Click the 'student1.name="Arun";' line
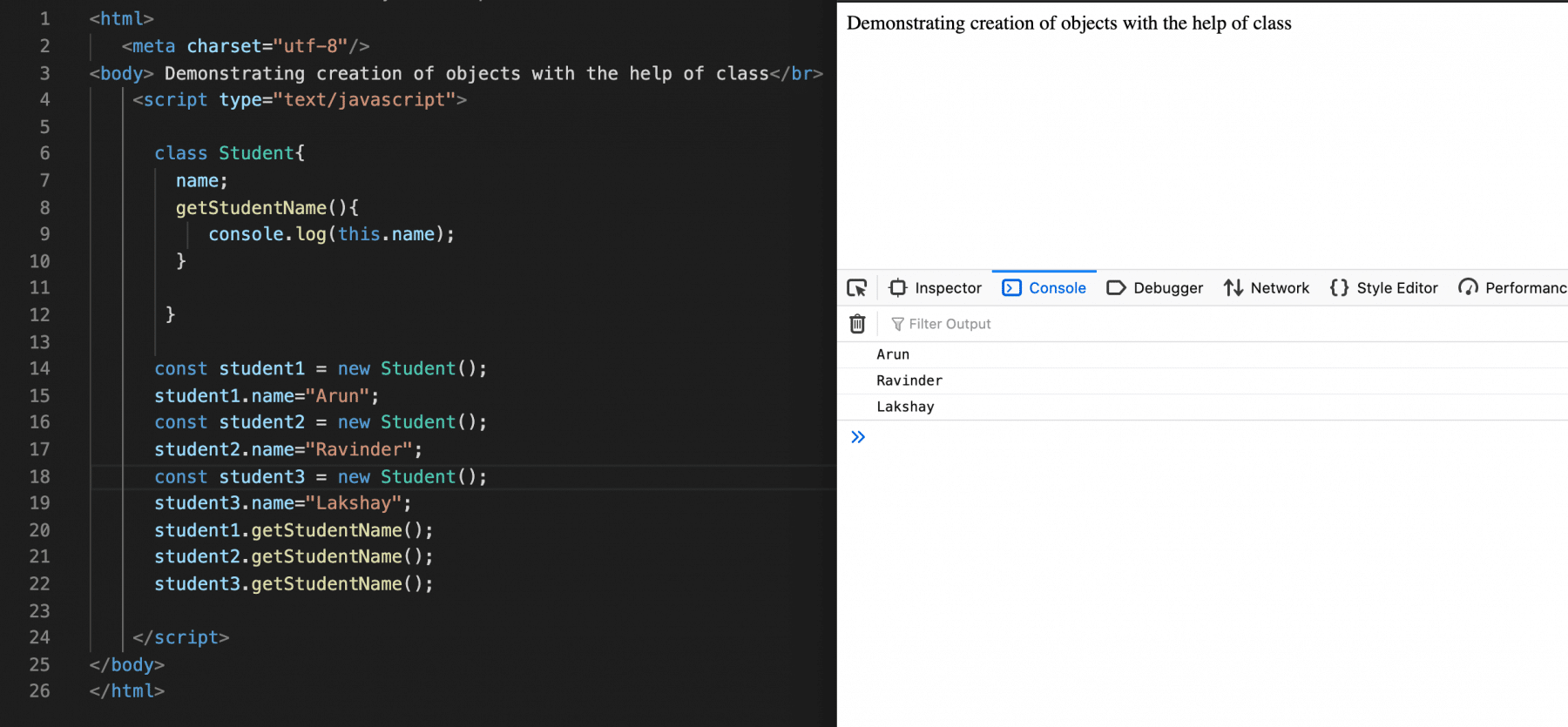This screenshot has height=727, width=1568. [267, 395]
